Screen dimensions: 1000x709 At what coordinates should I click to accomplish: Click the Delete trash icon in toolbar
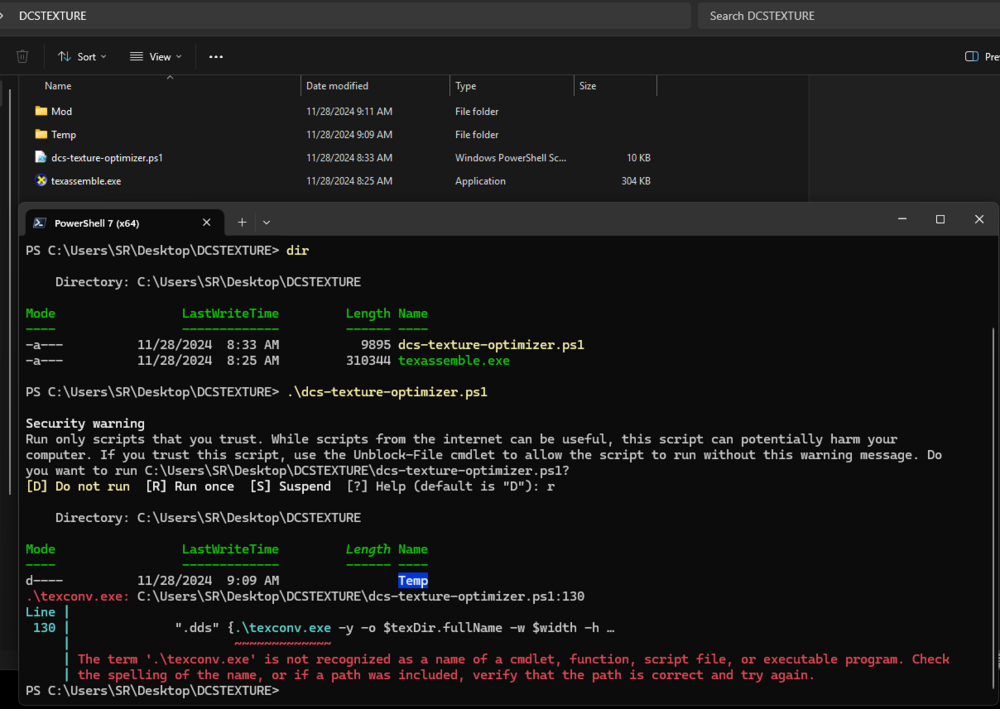(22, 57)
